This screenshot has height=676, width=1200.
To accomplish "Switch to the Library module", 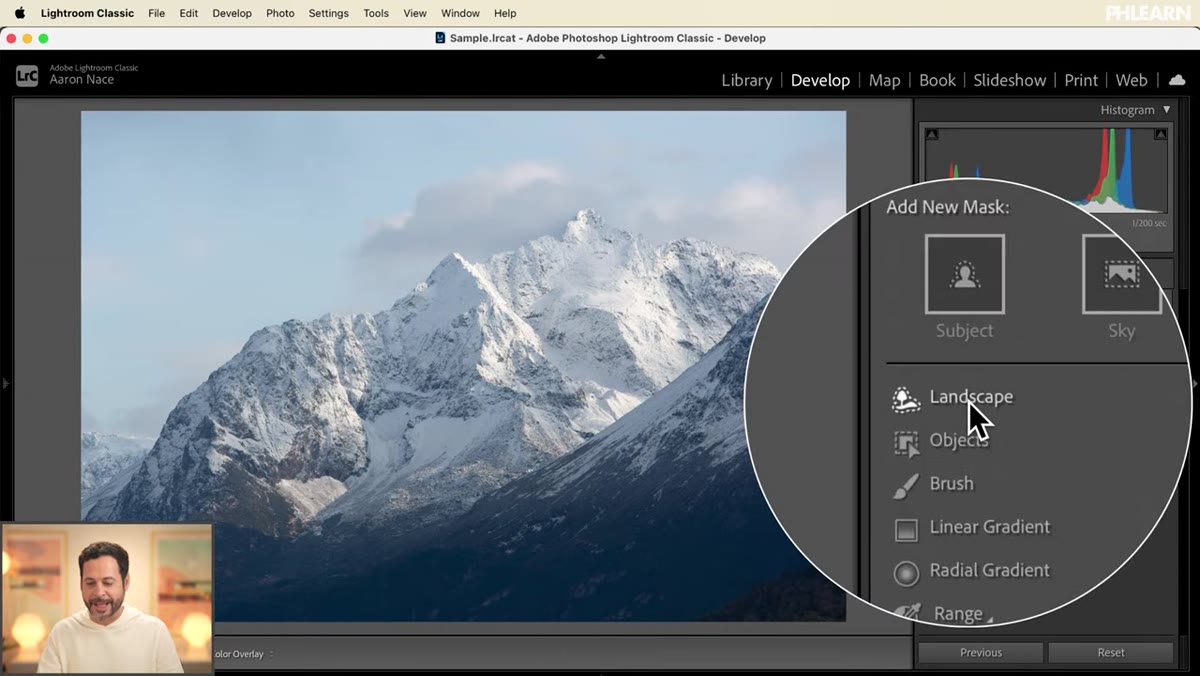I will point(747,80).
